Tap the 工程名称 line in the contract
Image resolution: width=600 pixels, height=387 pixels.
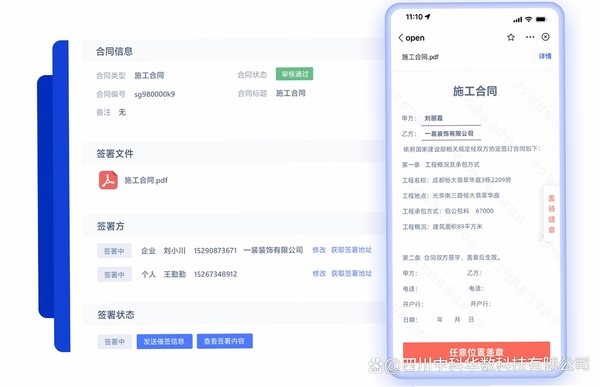click(x=457, y=180)
